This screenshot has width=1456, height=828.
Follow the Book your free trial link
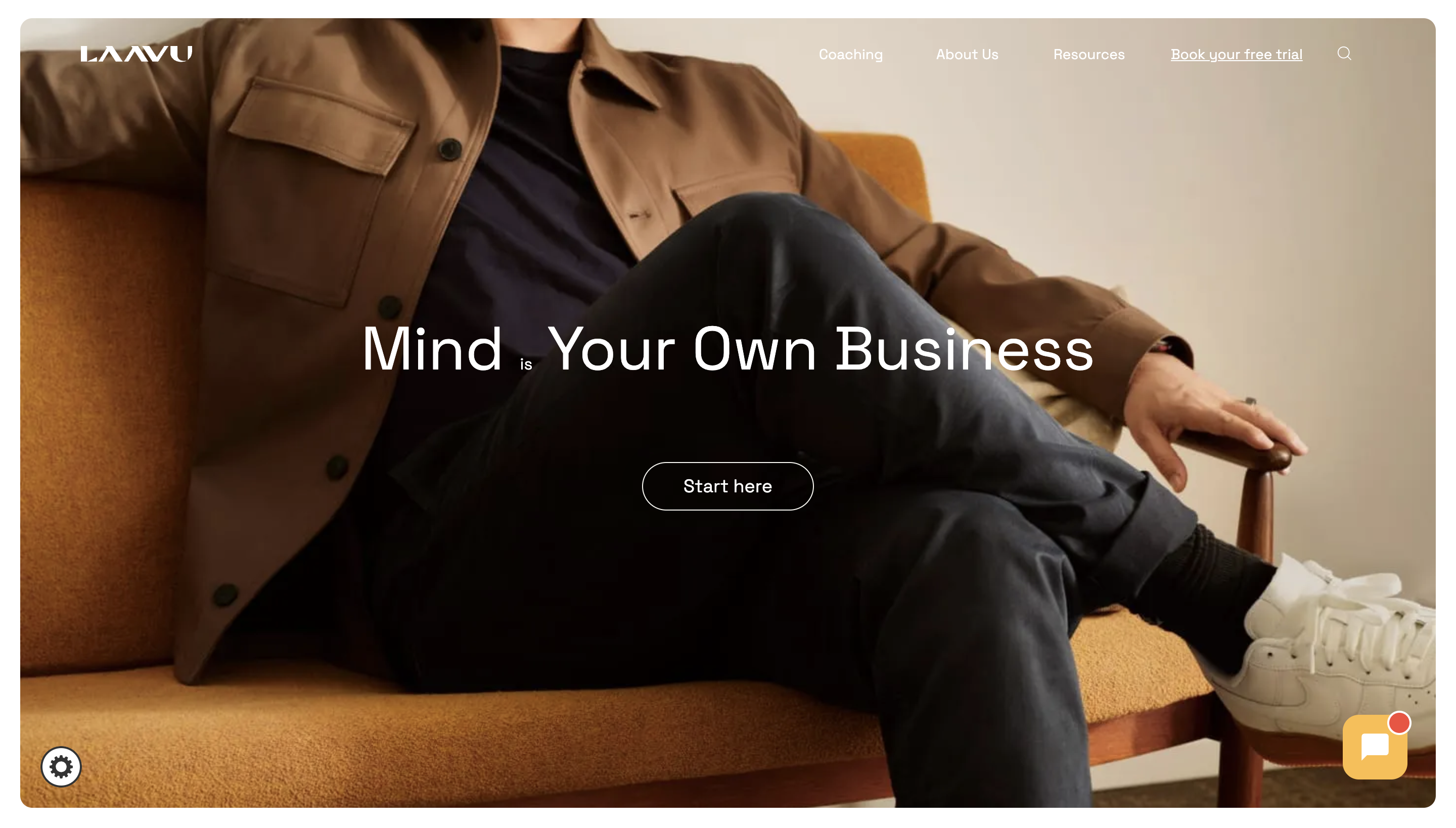click(1237, 55)
